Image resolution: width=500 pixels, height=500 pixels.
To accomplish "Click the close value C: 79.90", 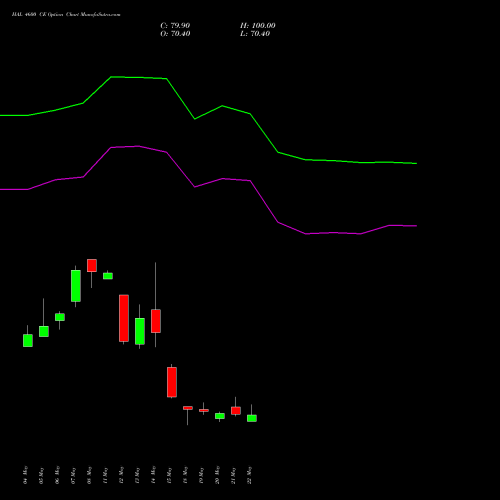I will [x=175, y=26].
